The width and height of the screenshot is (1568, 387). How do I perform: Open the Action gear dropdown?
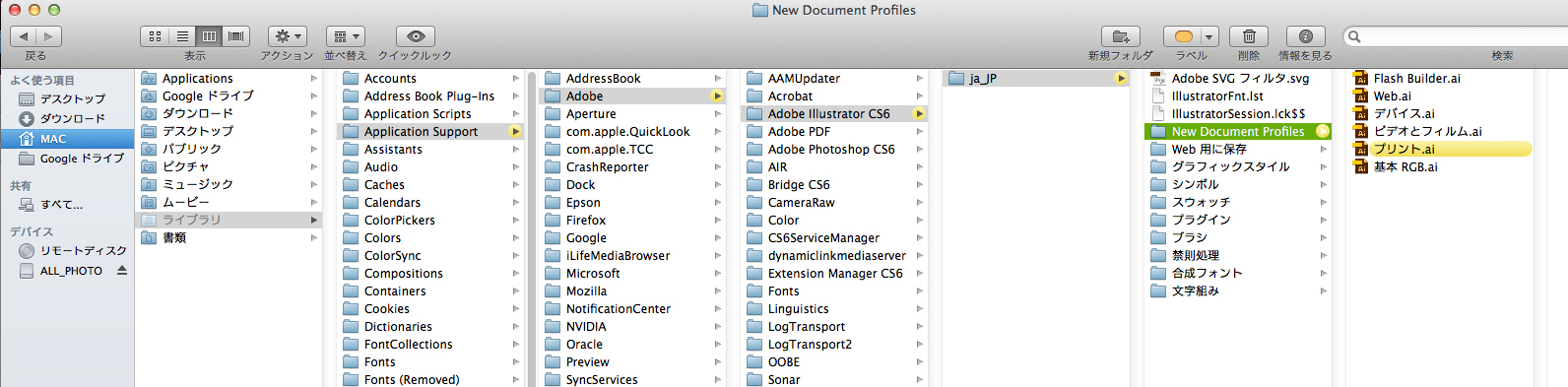287,36
